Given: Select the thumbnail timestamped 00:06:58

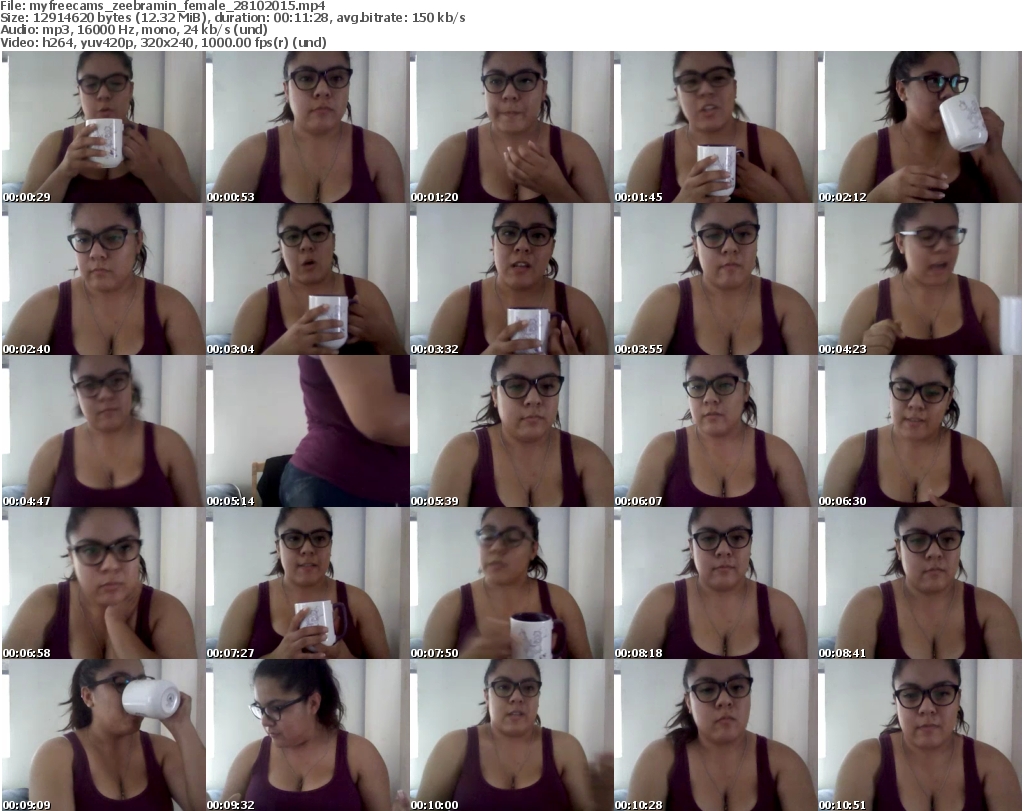Looking at the screenshot, I should [x=103, y=583].
